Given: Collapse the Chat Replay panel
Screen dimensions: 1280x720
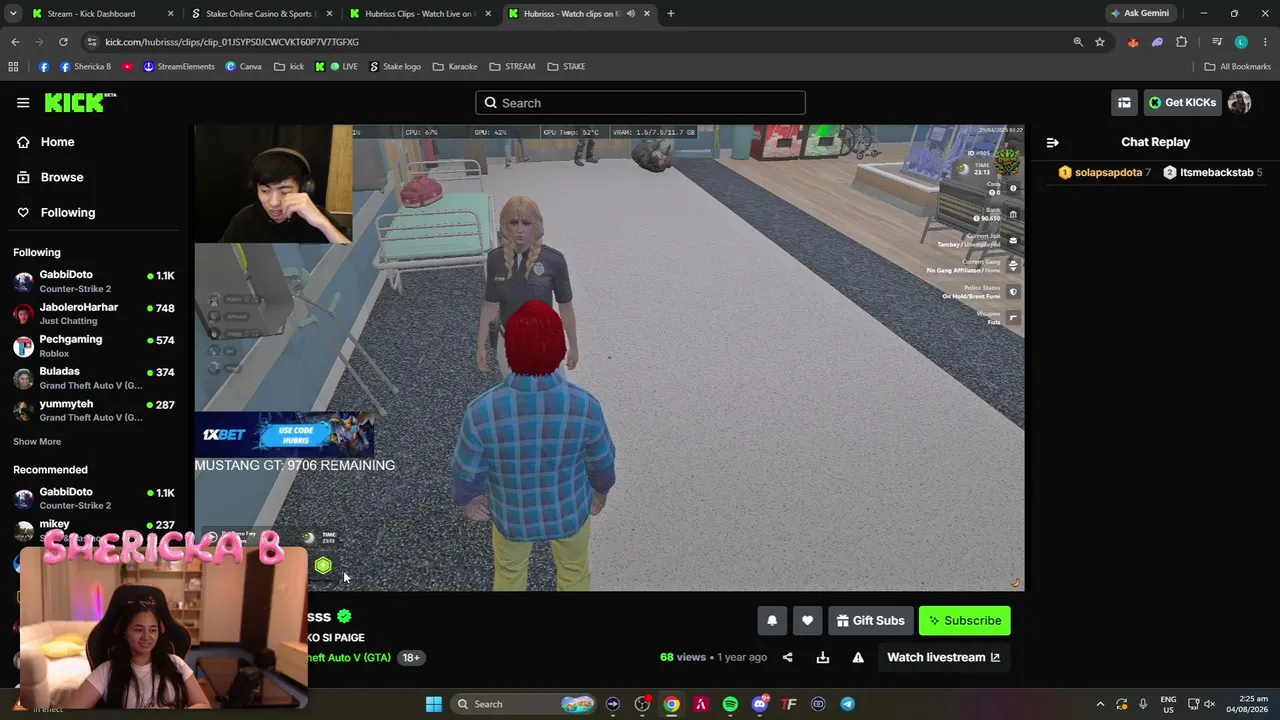Looking at the screenshot, I should point(1052,142).
